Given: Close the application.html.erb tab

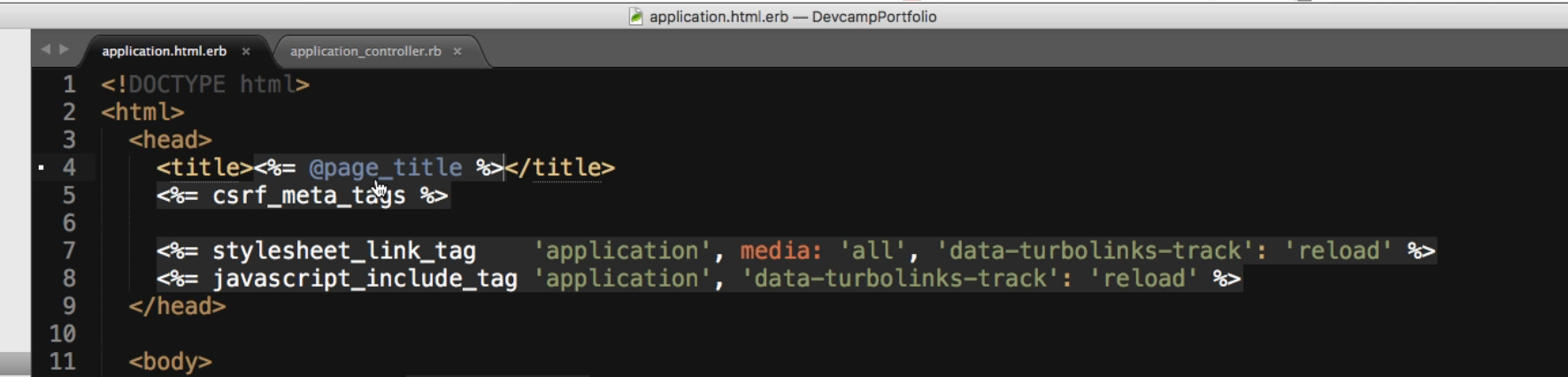Looking at the screenshot, I should 246,51.
